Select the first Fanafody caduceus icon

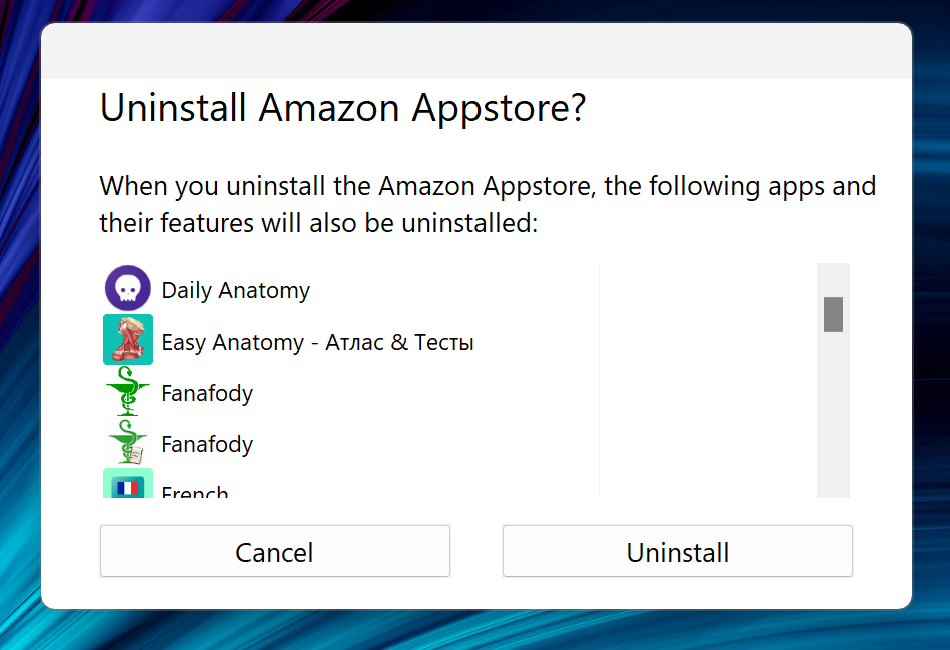[x=127, y=392]
